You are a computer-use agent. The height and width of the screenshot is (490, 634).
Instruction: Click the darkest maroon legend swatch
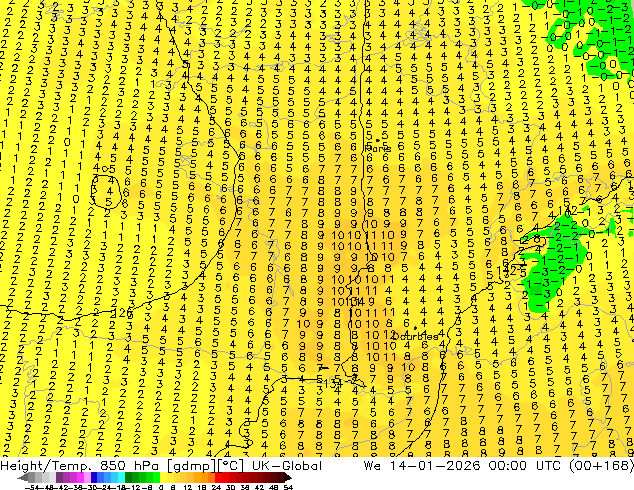pos(281,477)
